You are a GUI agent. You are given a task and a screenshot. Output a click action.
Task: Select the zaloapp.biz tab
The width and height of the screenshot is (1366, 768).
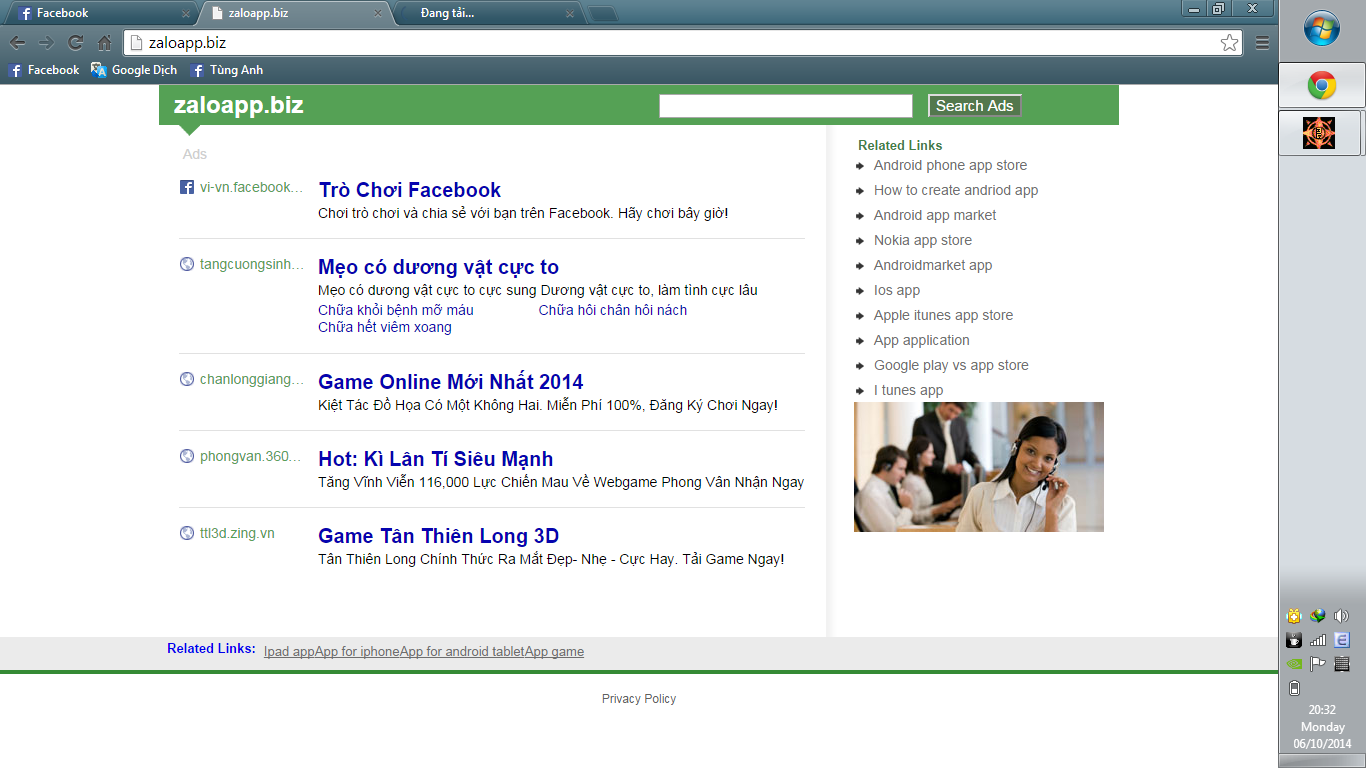pyautogui.click(x=292, y=13)
